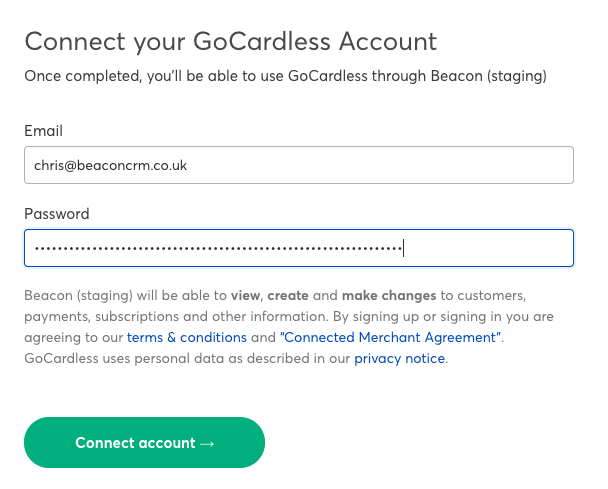Follow the privacy notice link

399,358
